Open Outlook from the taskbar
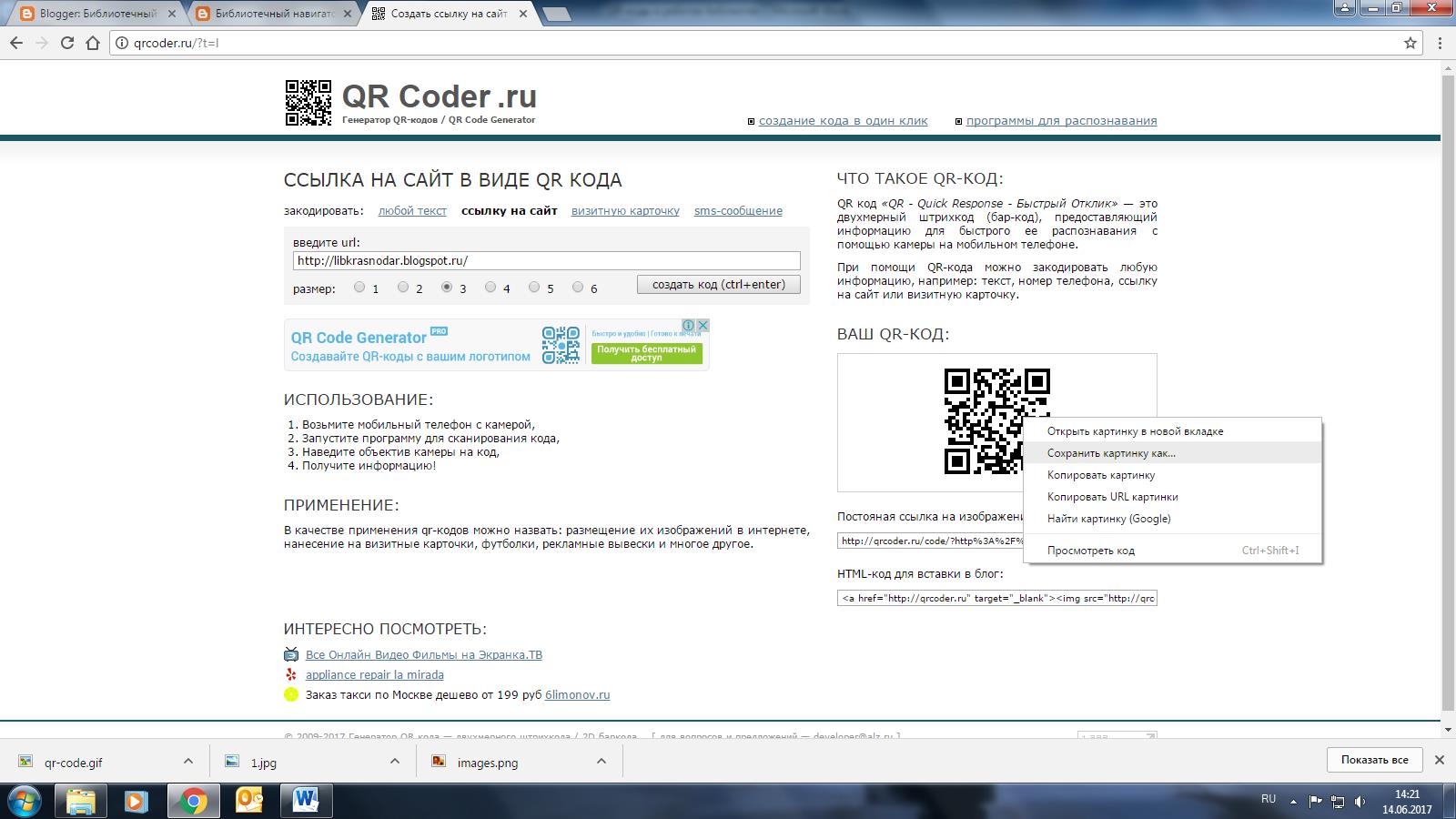Image resolution: width=1456 pixels, height=819 pixels. point(250,802)
